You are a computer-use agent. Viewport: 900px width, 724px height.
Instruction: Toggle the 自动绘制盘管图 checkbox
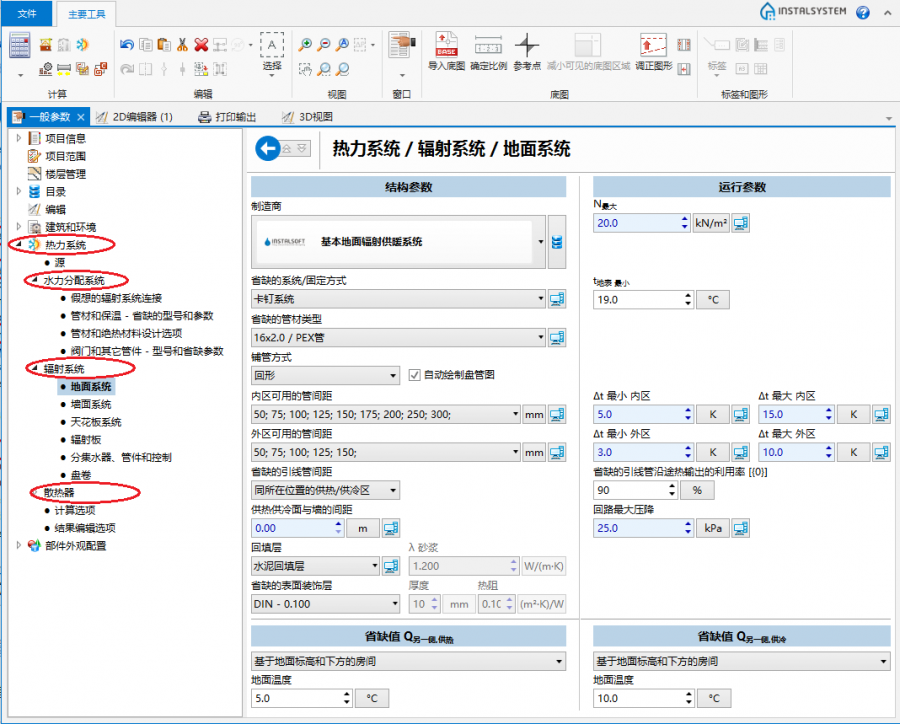click(x=416, y=375)
